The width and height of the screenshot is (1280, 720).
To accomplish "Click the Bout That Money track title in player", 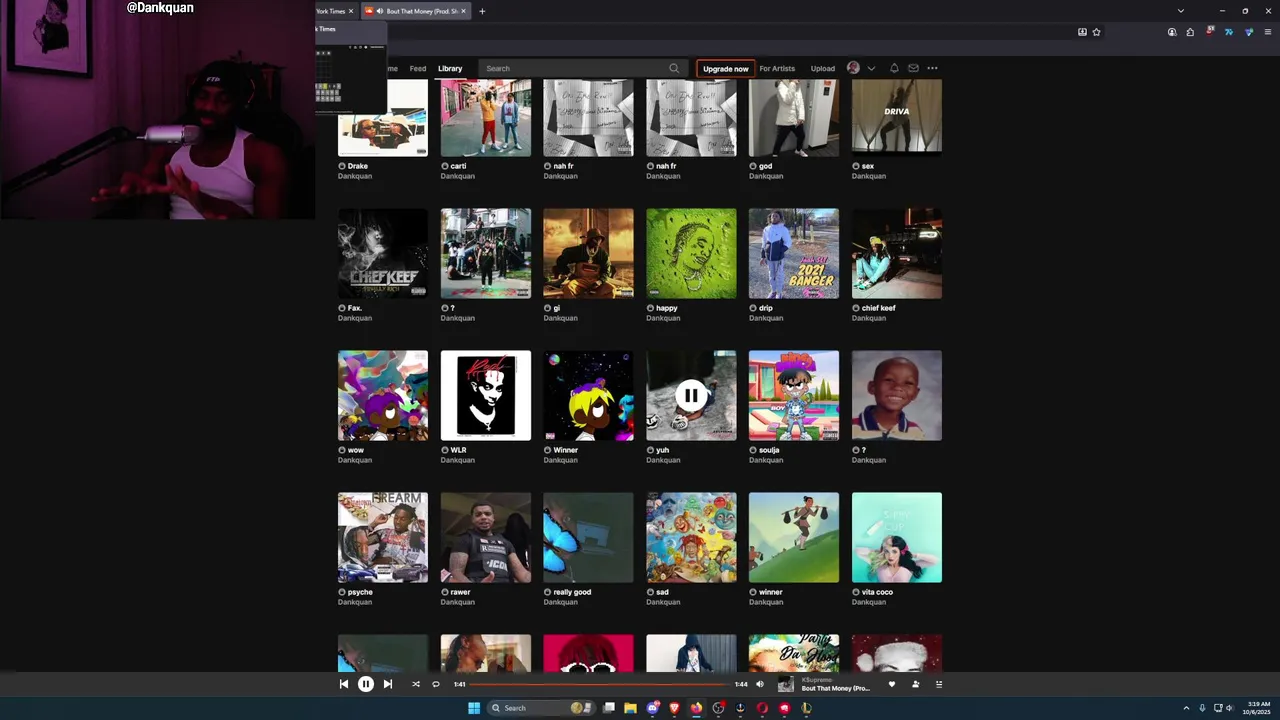I will click(x=836, y=688).
